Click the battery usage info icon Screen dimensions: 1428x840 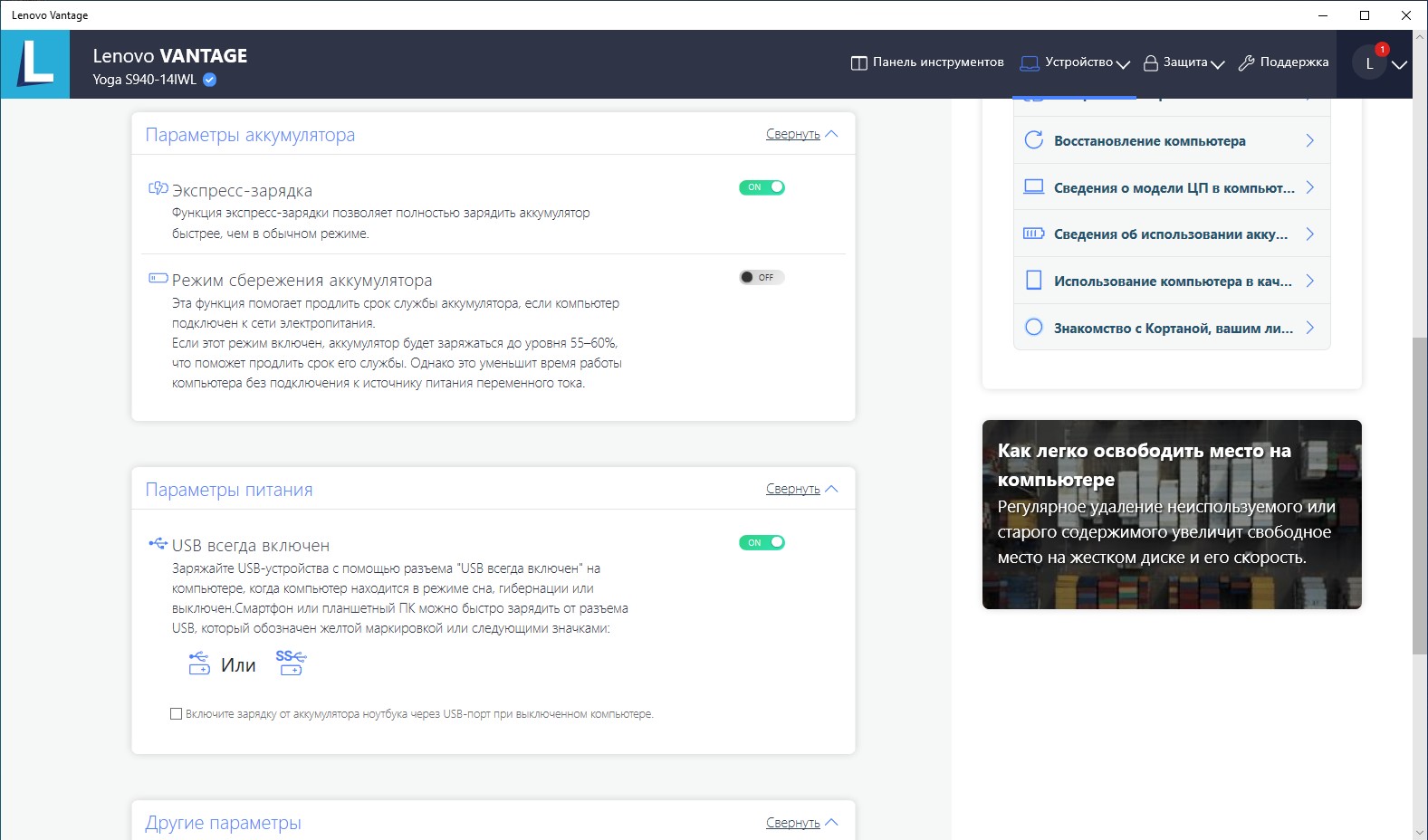1033,234
